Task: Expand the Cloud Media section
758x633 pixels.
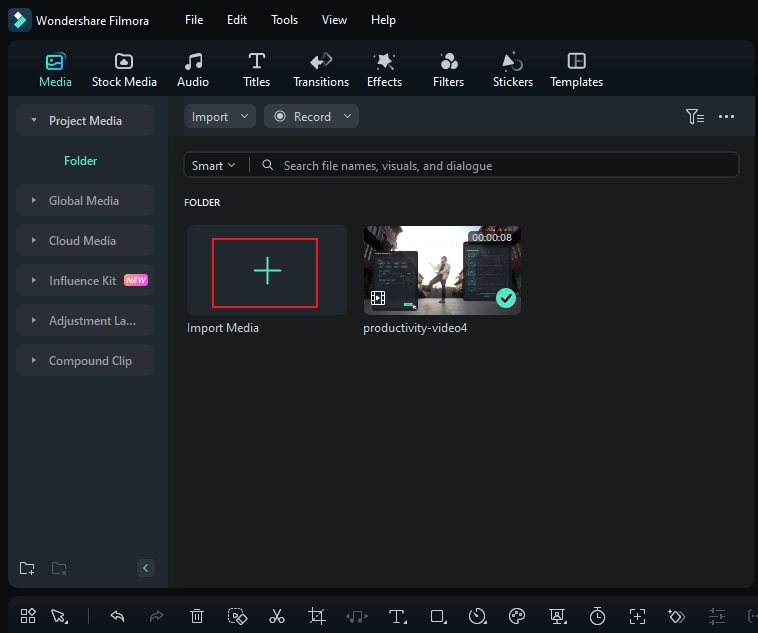Action: tap(33, 240)
